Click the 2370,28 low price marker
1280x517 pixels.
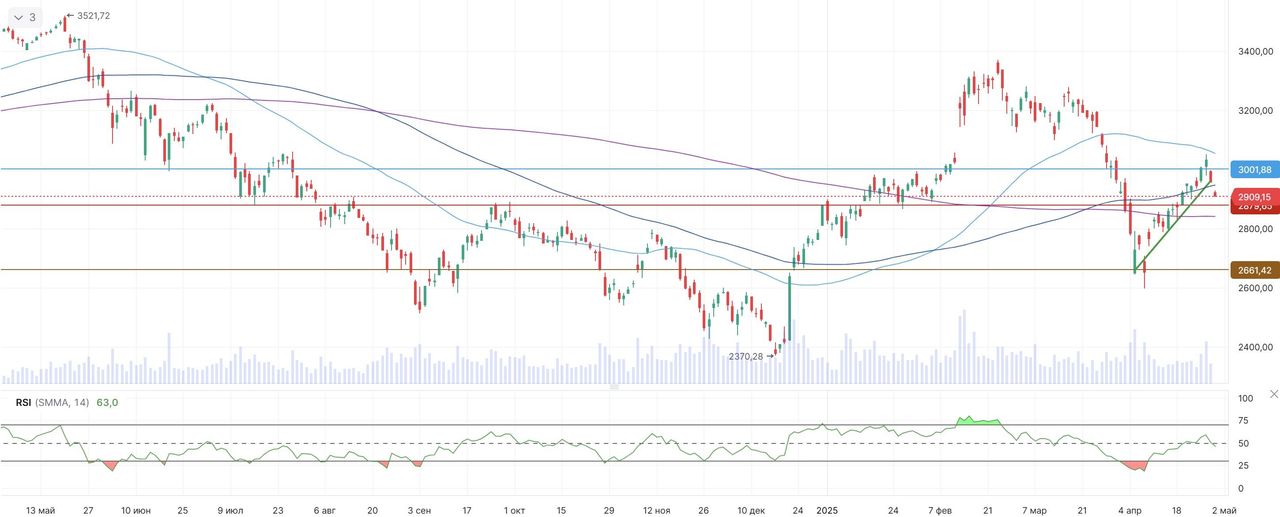(746, 356)
